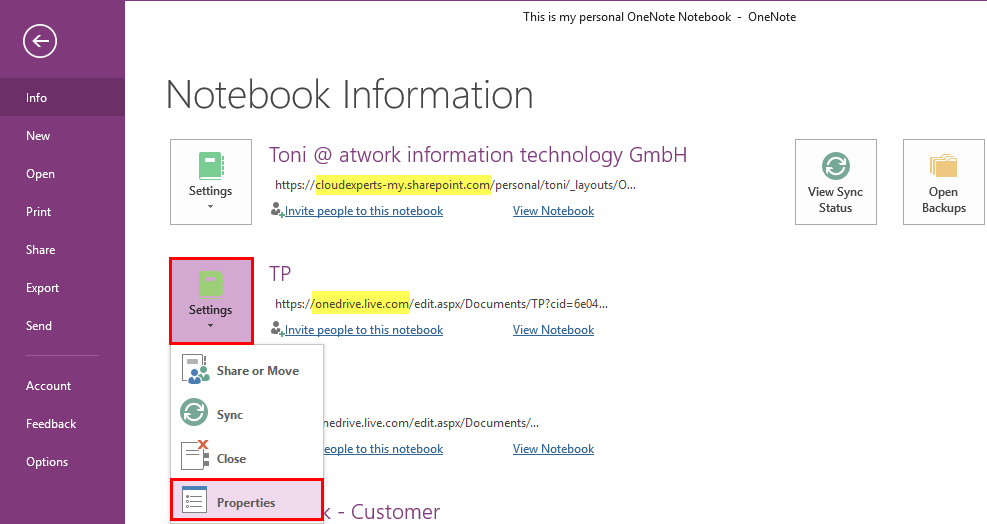Click the View Sync Status icon
987x524 pixels.
[835, 166]
